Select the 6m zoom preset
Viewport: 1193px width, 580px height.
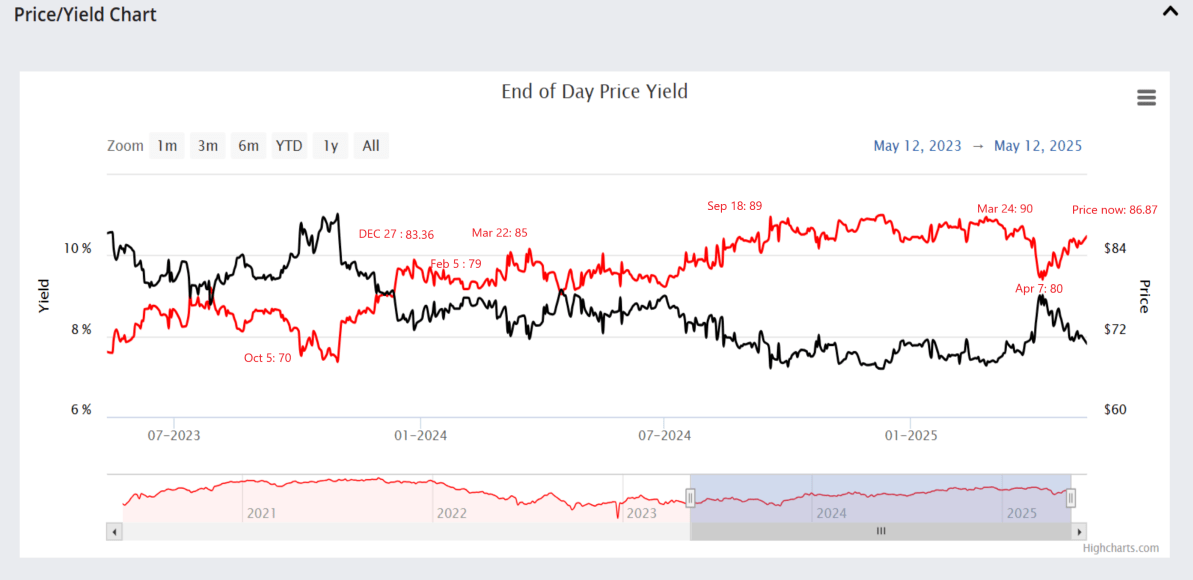(248, 145)
